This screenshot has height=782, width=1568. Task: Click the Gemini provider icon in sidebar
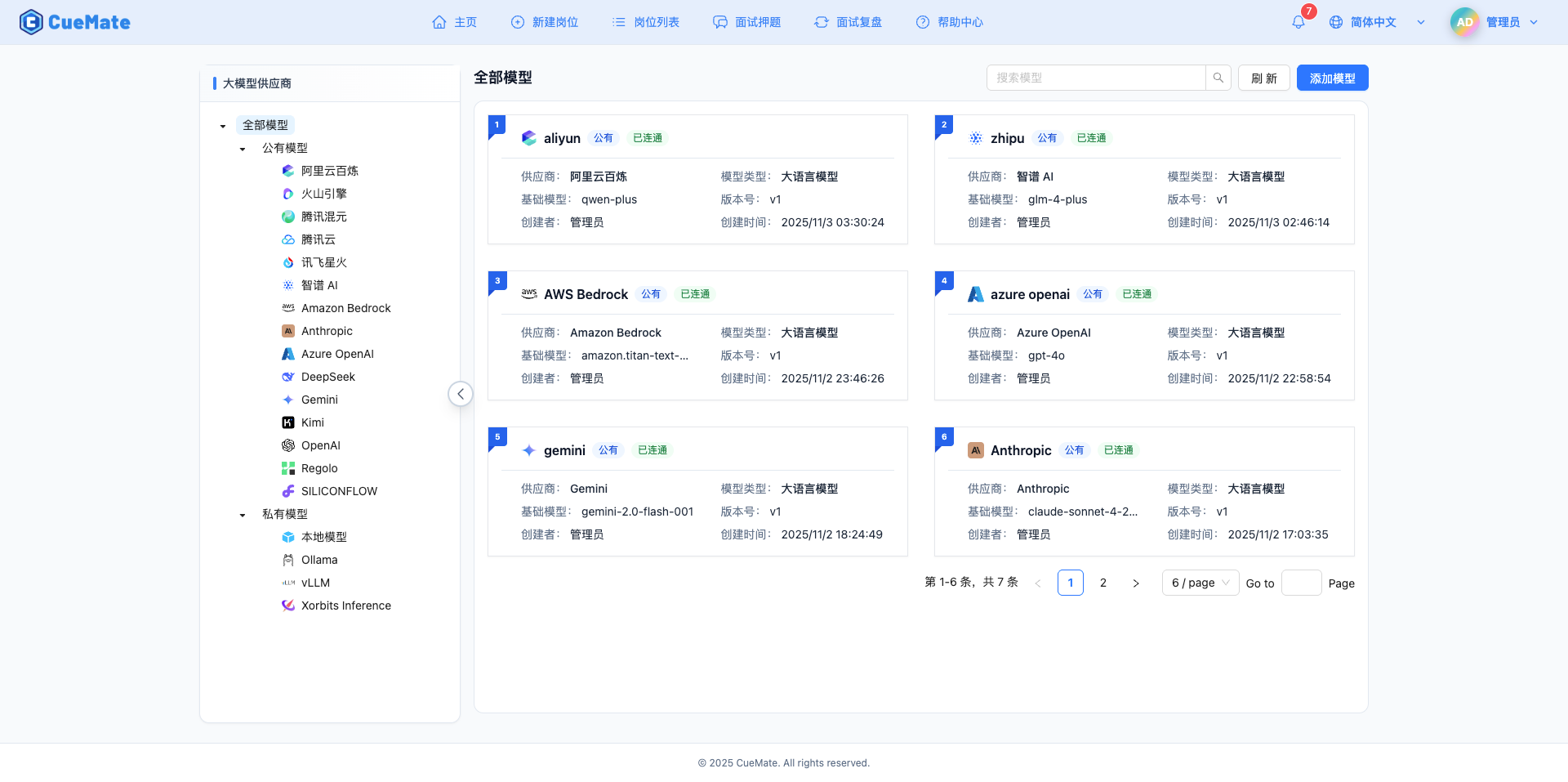tap(287, 400)
